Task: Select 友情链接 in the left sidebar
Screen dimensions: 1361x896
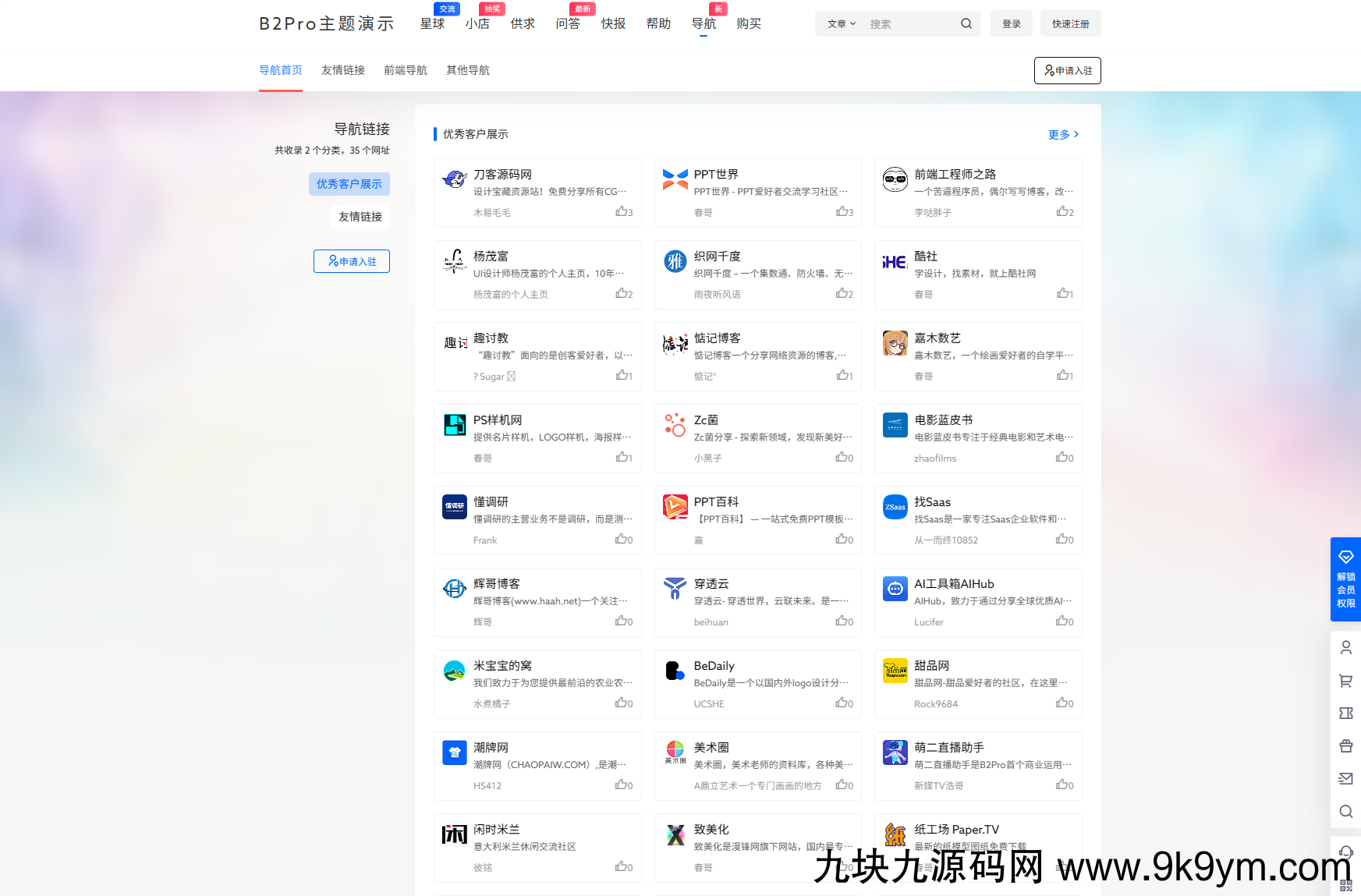Action: coord(360,217)
